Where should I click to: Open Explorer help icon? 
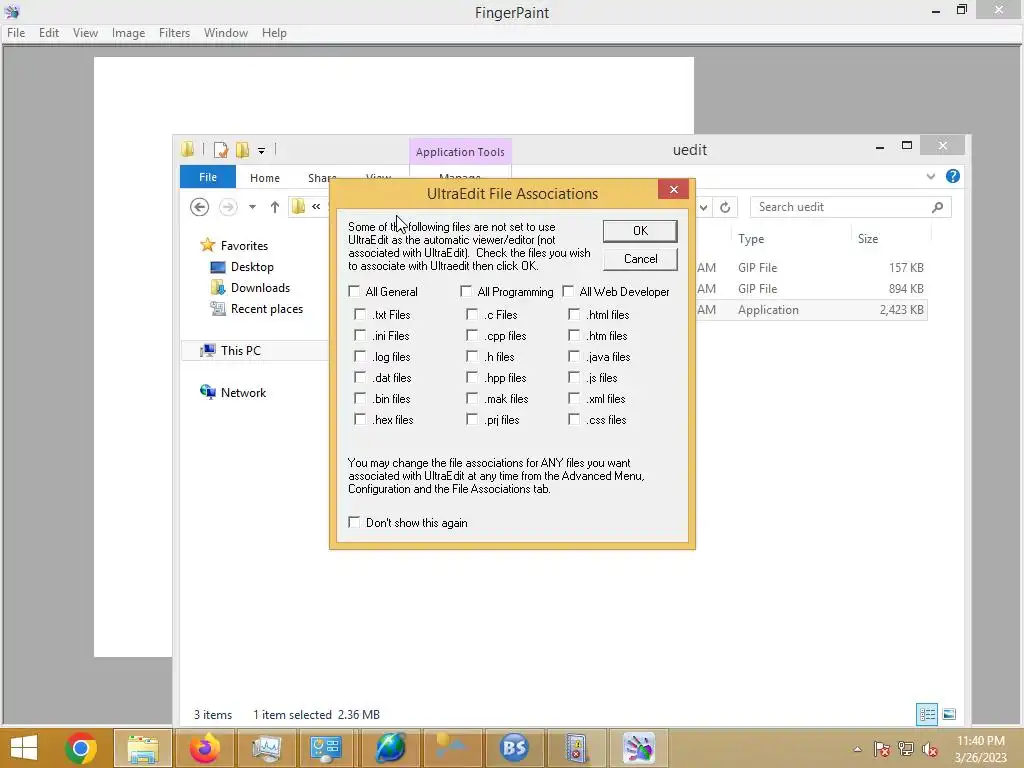tap(953, 176)
